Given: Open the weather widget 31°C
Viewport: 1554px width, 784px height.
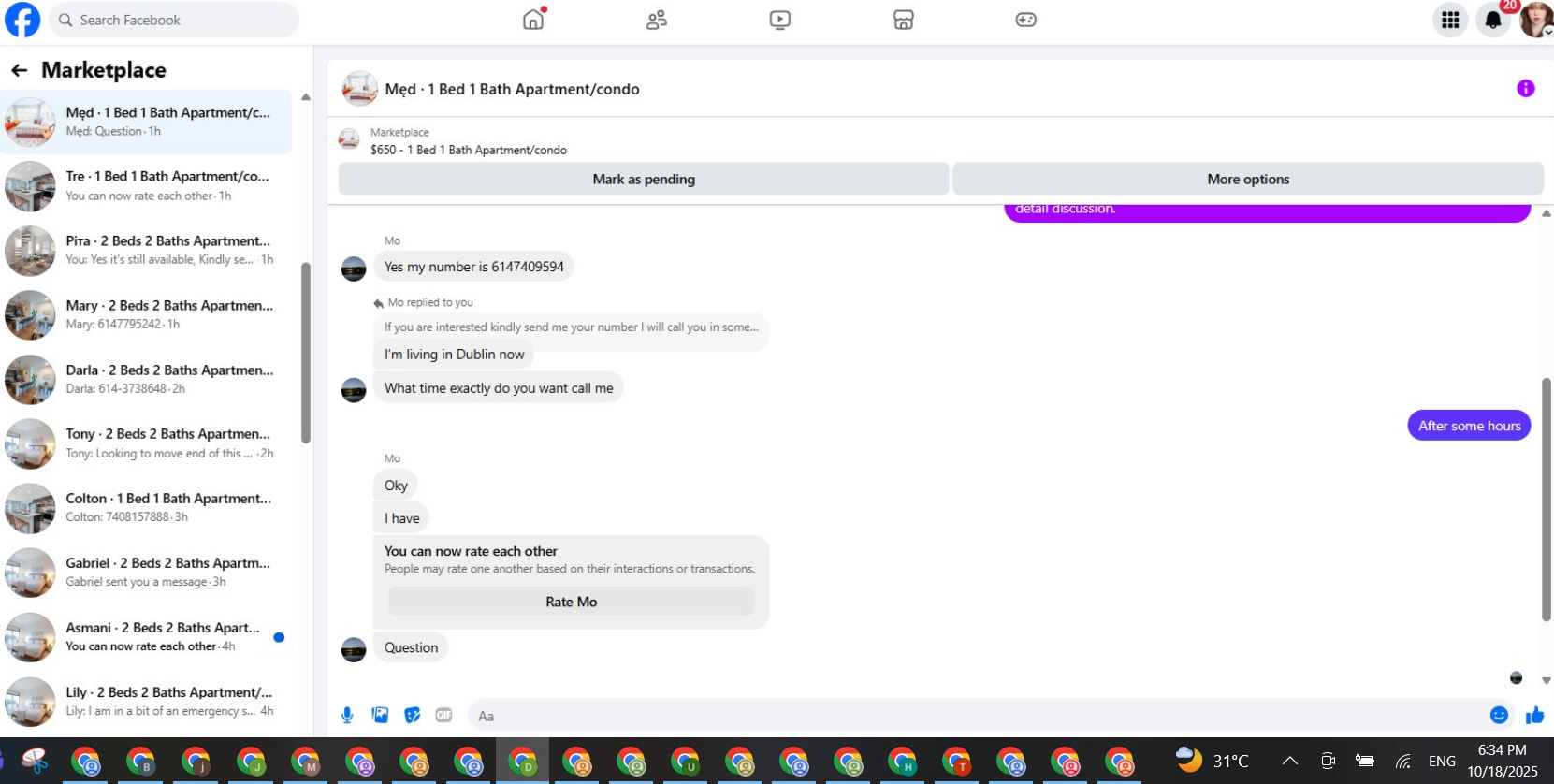Looking at the screenshot, I should (1213, 761).
